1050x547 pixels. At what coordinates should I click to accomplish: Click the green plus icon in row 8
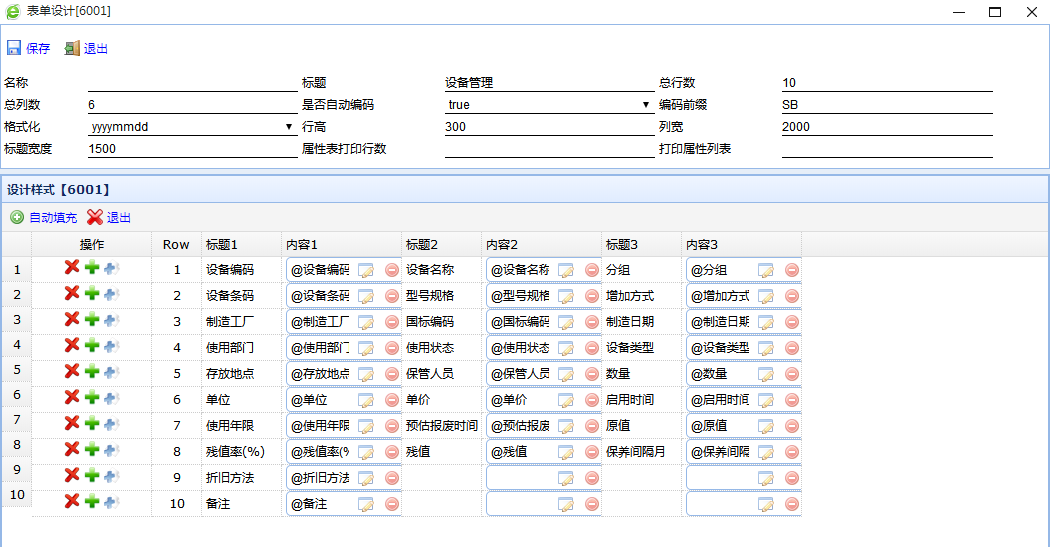coord(92,449)
